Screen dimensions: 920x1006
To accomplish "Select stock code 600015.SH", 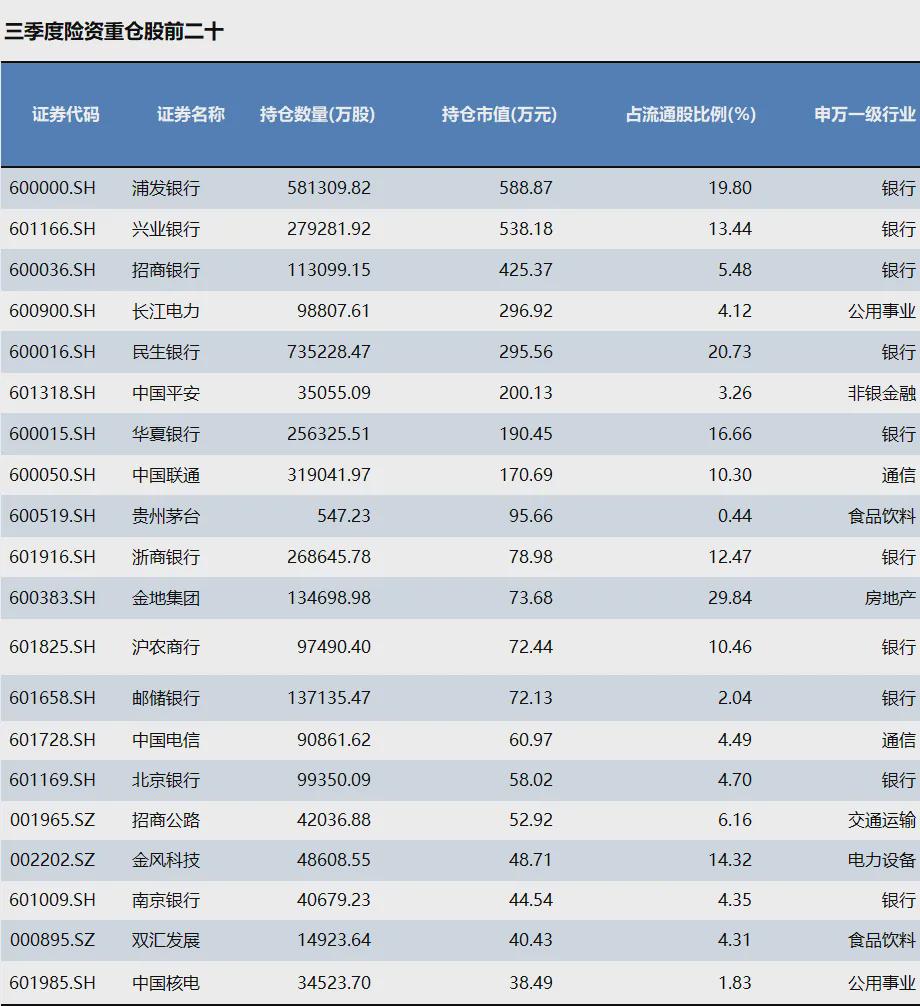I will click(x=52, y=434).
